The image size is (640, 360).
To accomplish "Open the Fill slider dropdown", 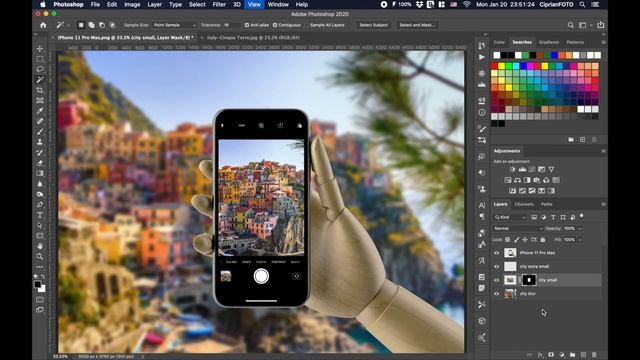I will [x=580, y=240].
